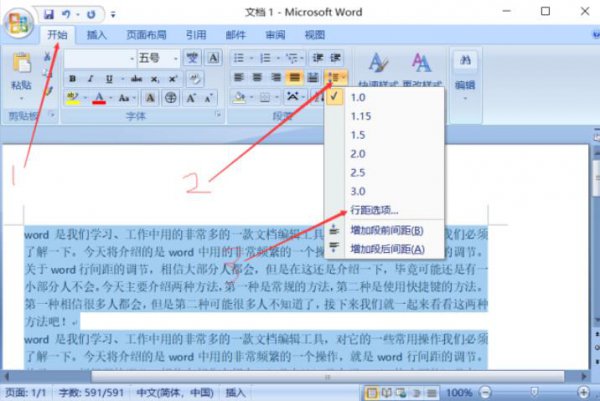Image resolution: width=600 pixels, height=401 pixels.
Task: Open the 字体 dialog launcher
Action: pyautogui.click(x=218, y=114)
